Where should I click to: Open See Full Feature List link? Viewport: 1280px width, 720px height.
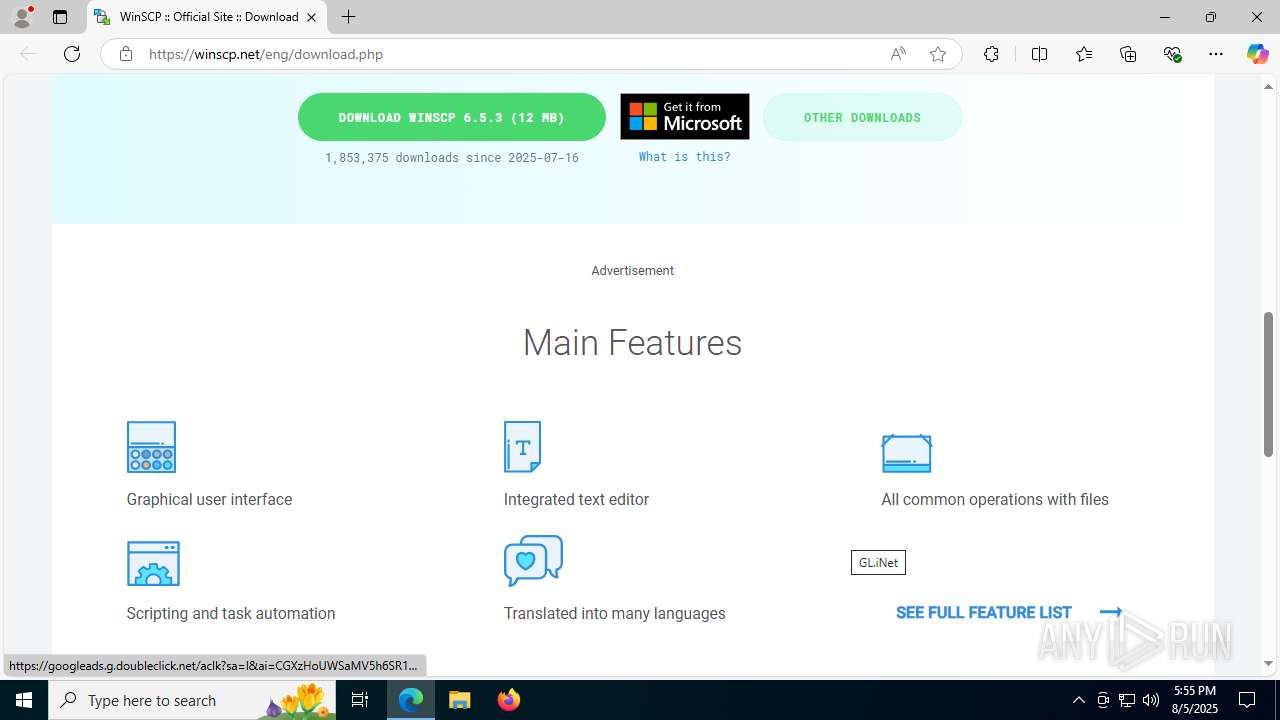click(1009, 612)
